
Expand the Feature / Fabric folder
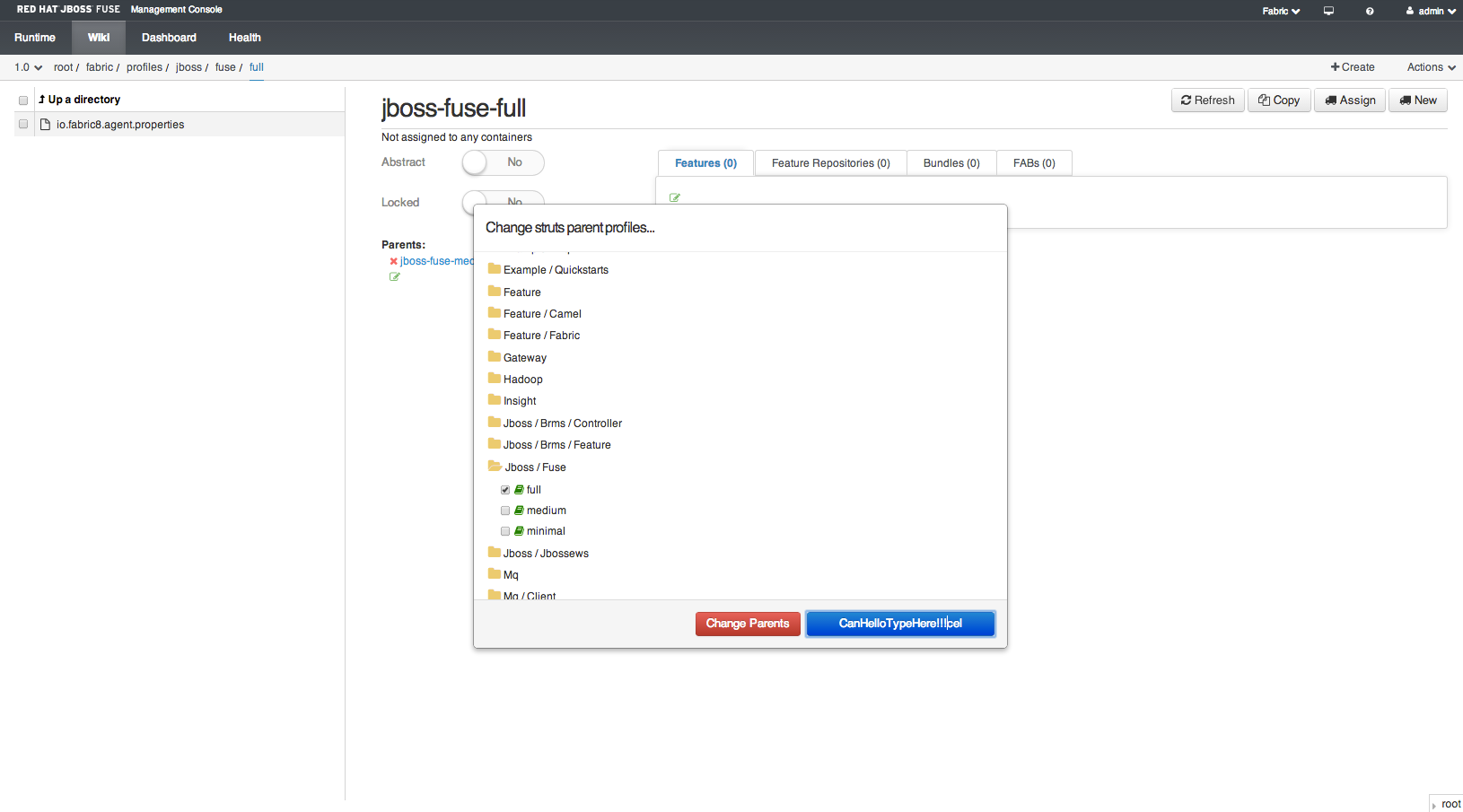(x=534, y=336)
